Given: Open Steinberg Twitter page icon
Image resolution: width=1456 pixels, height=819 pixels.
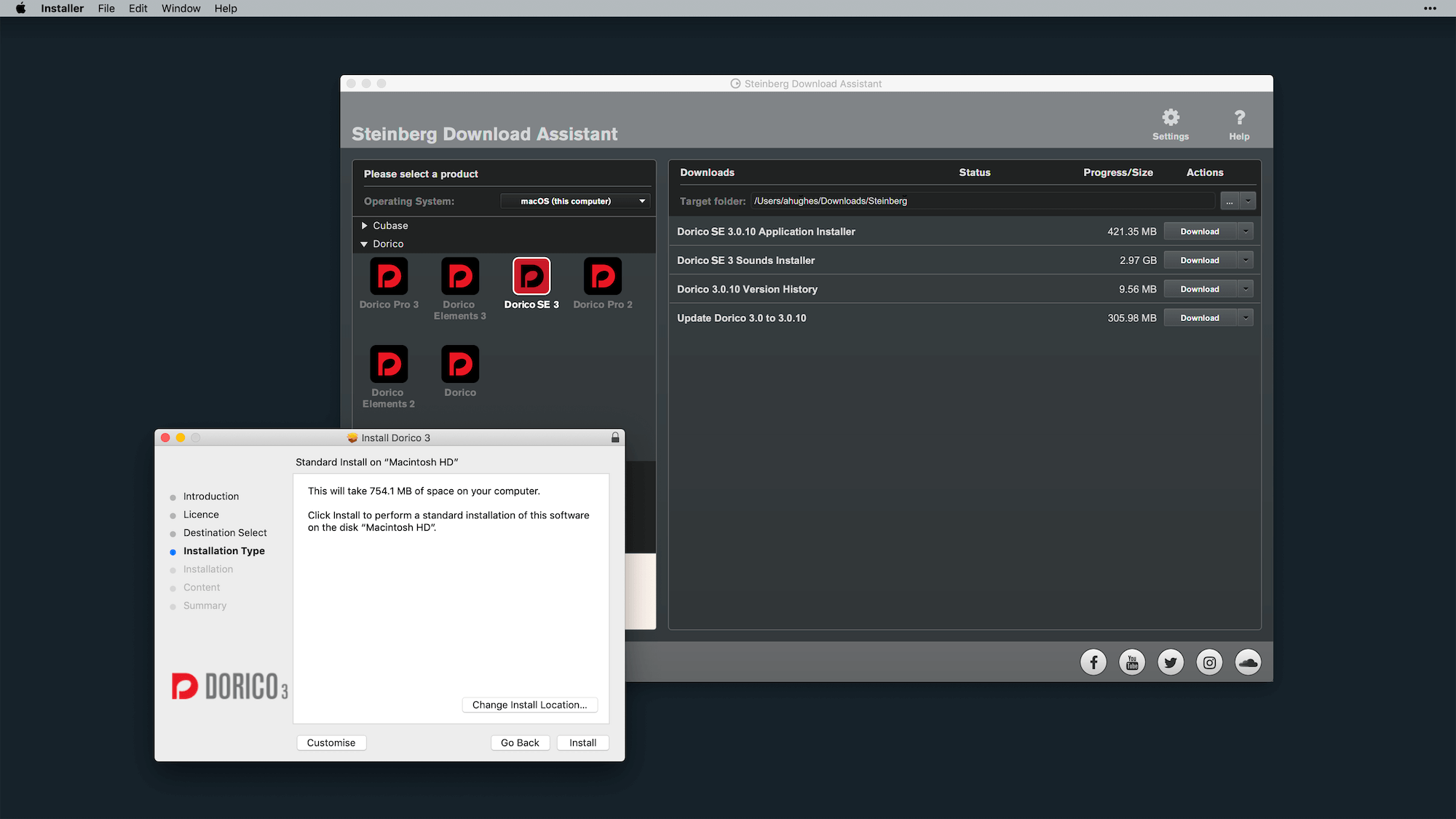Looking at the screenshot, I should (x=1171, y=662).
